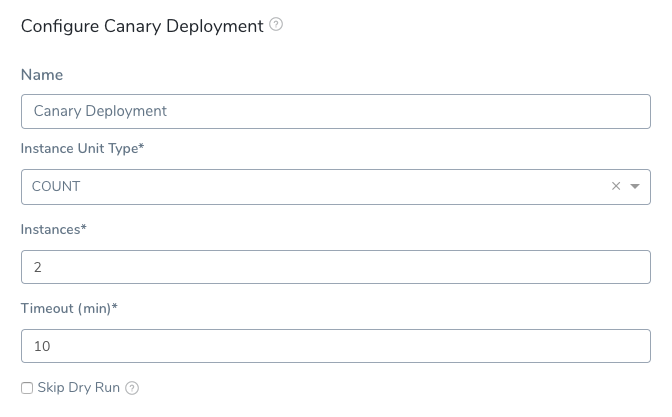Focus the Name input field
This screenshot has width=672, height=417.
[x=336, y=111]
